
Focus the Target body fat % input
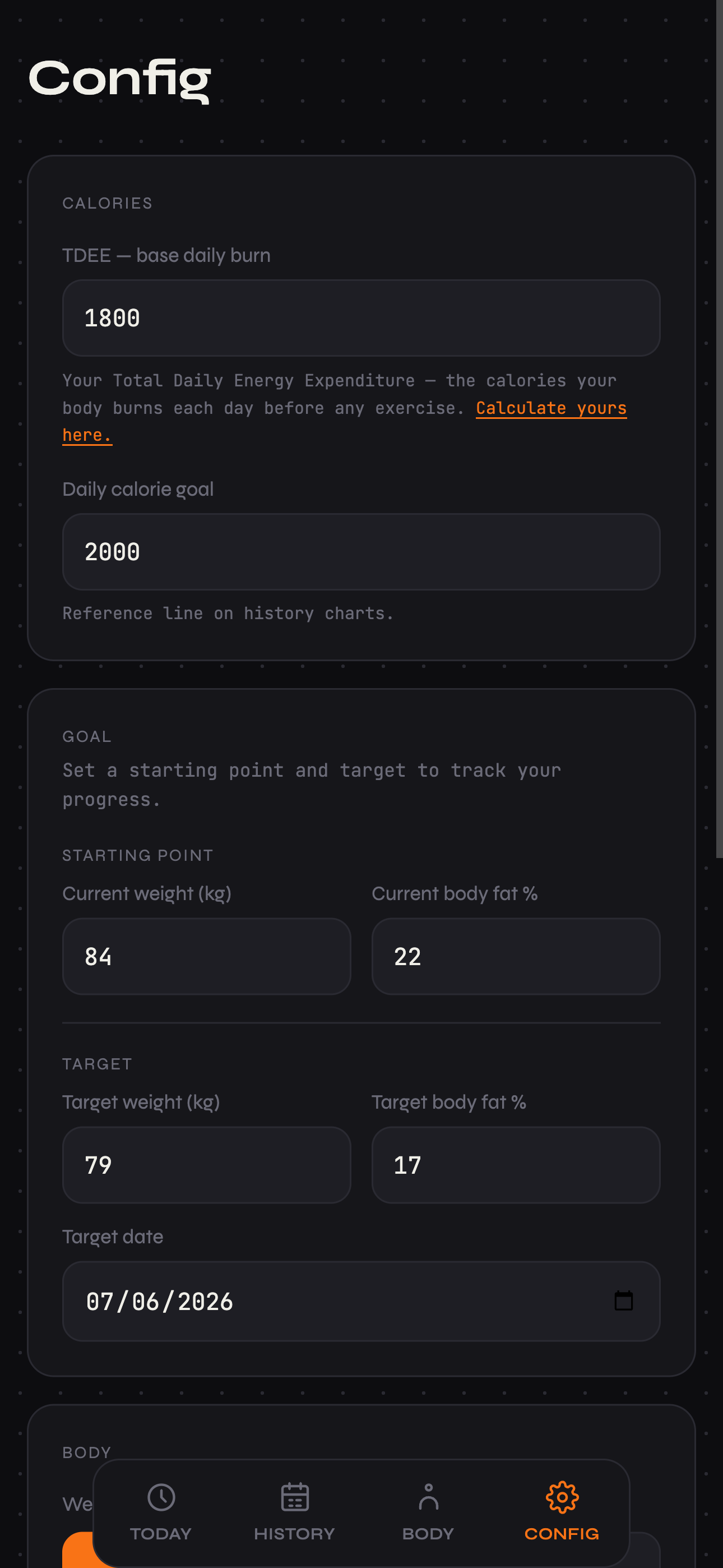516,1165
